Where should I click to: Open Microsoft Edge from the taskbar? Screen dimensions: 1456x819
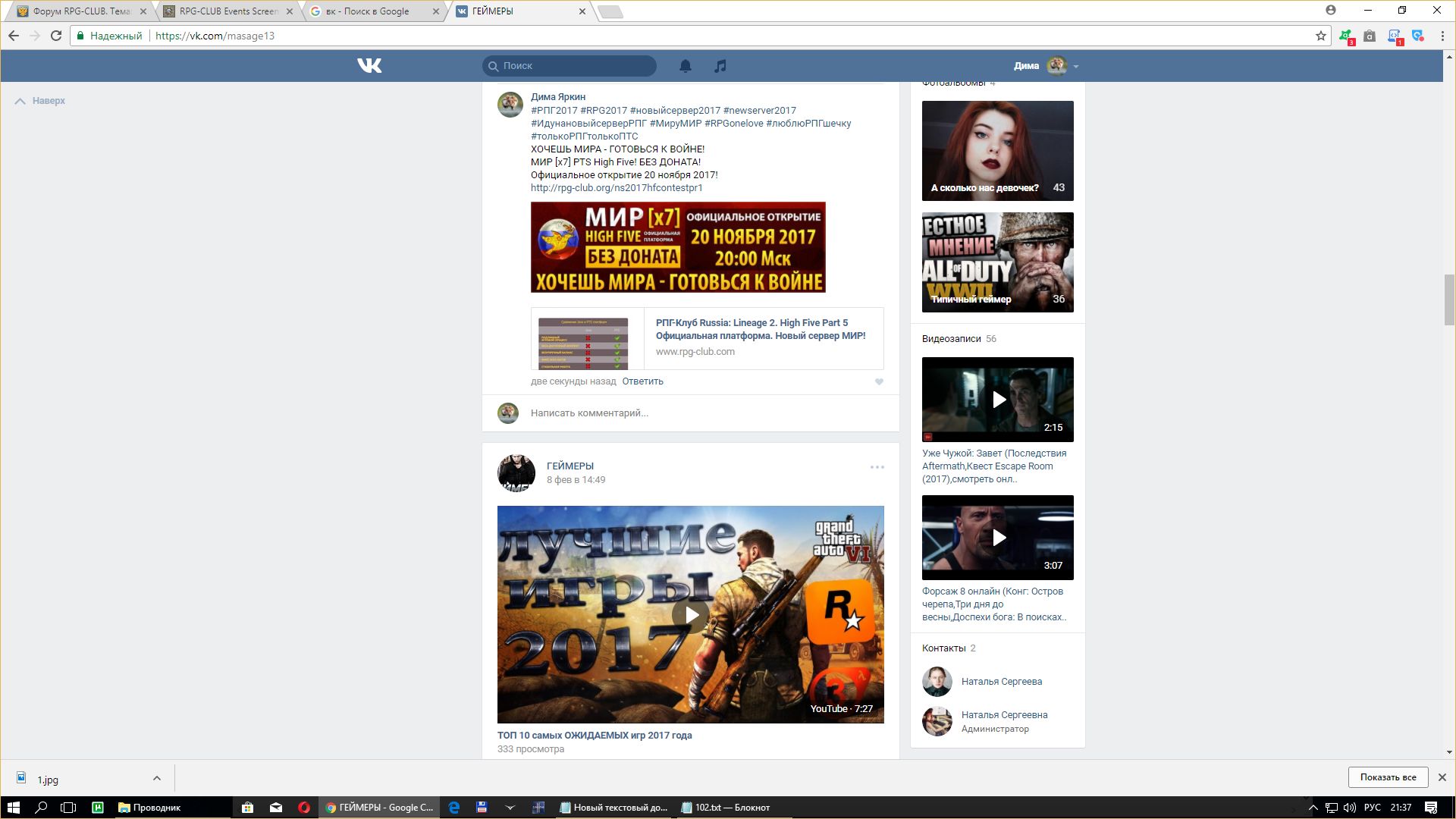point(453,808)
